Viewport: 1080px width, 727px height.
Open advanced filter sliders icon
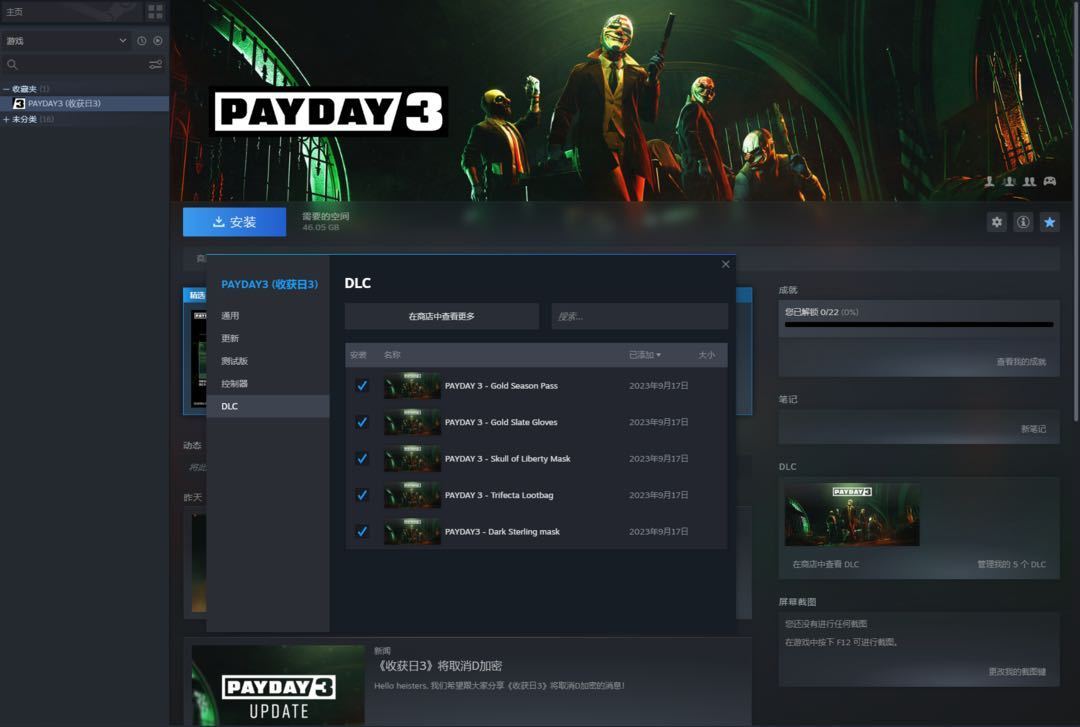[156, 64]
